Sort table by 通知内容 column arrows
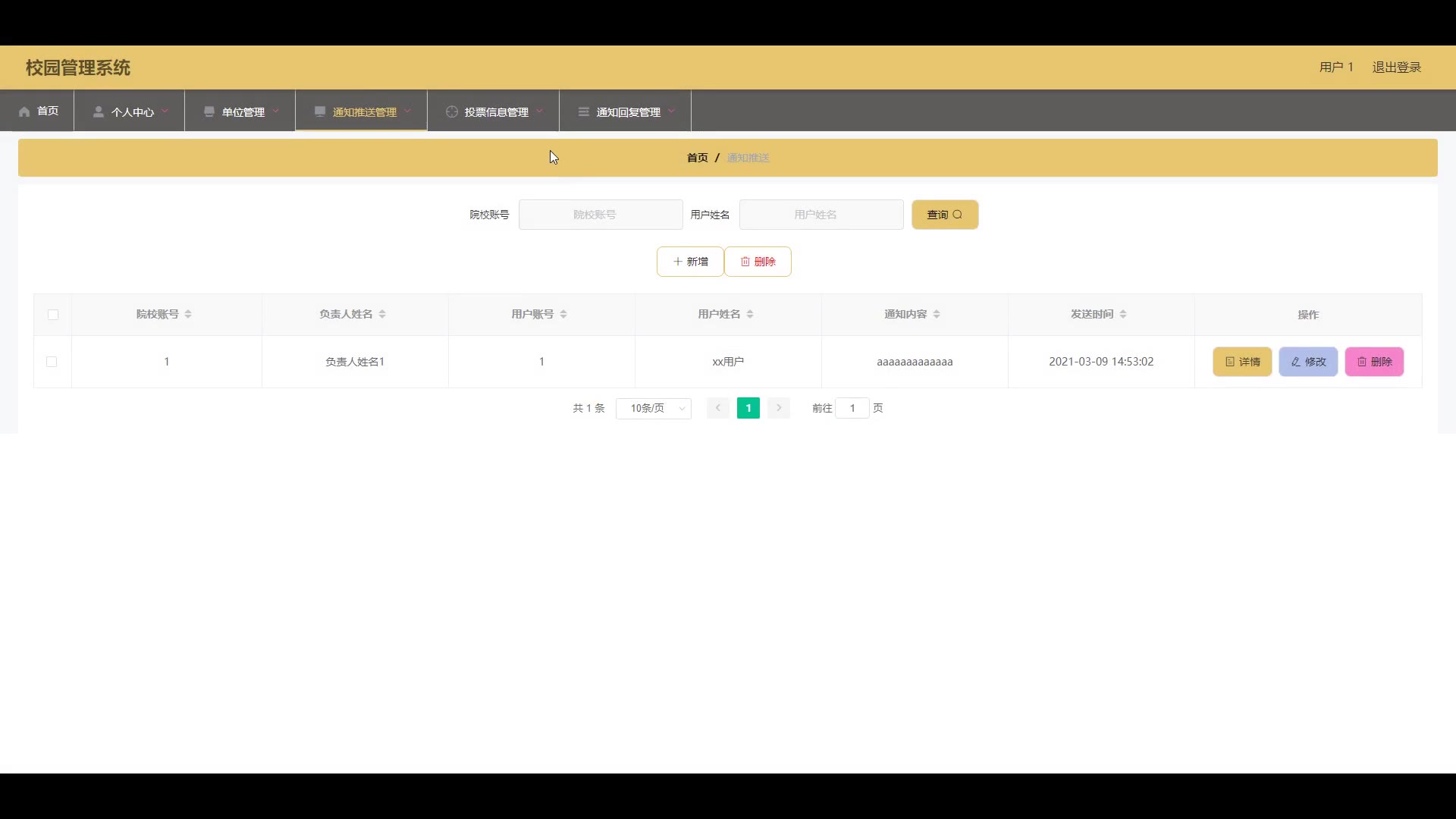This screenshot has height=819, width=1456. (x=937, y=314)
